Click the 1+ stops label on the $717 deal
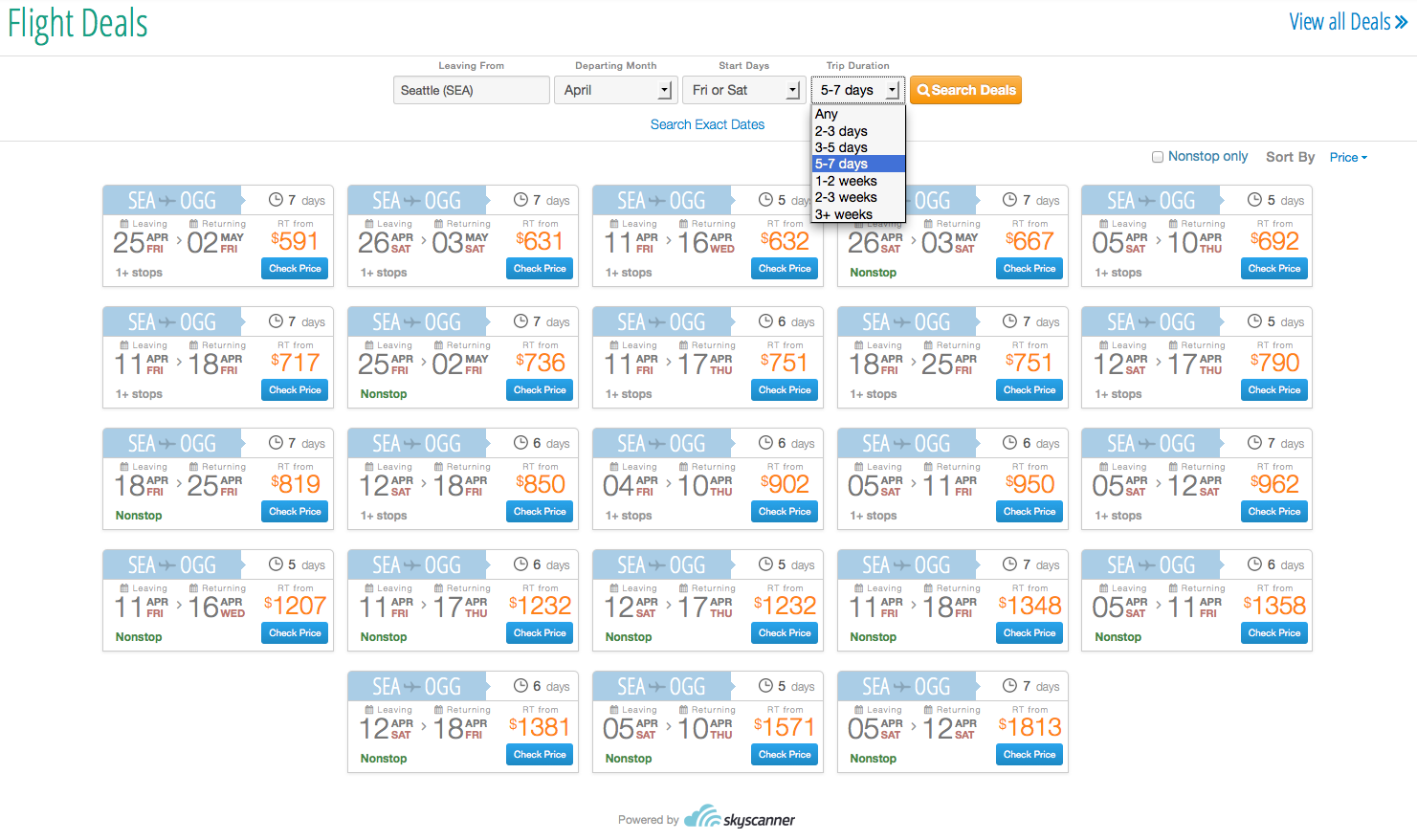This screenshot has height=840, width=1417. coord(139,394)
